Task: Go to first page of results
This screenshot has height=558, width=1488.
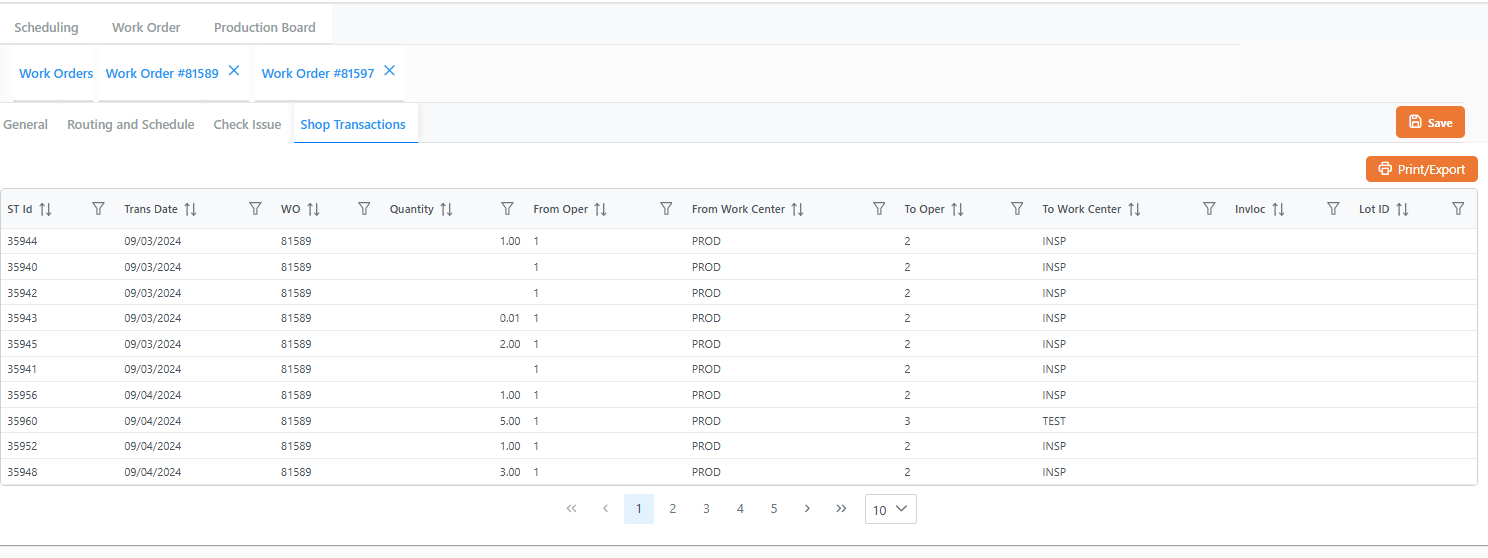Action: point(572,509)
